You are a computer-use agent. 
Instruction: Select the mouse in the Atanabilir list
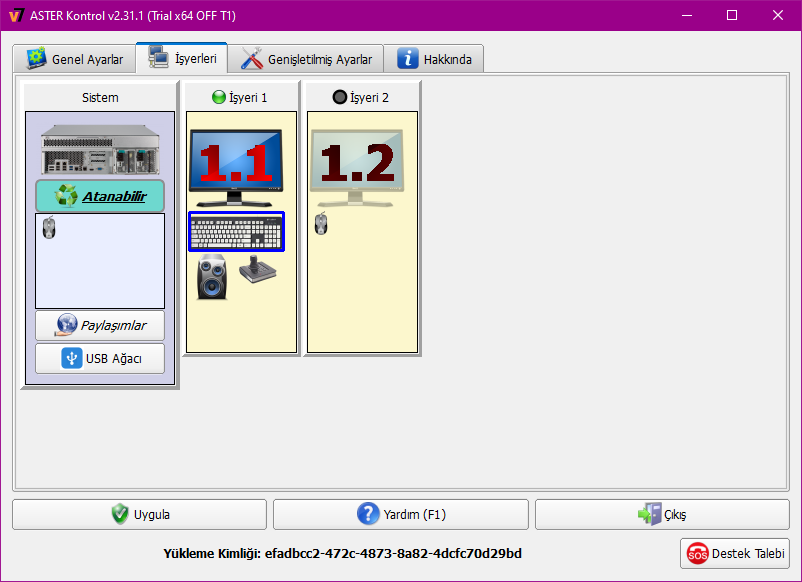click(49, 228)
